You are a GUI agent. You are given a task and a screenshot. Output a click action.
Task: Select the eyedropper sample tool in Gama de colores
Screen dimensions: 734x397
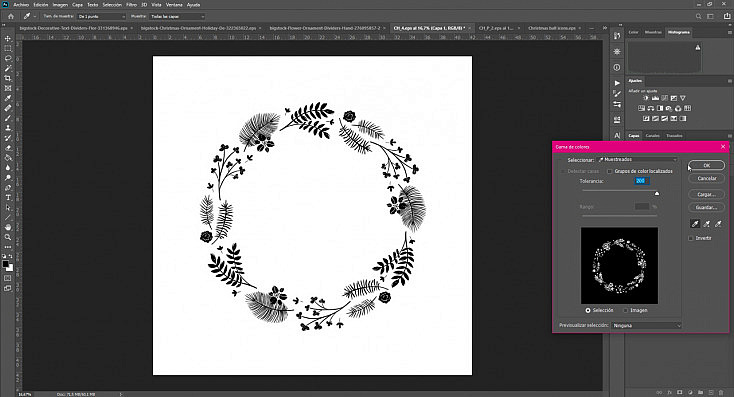695,224
